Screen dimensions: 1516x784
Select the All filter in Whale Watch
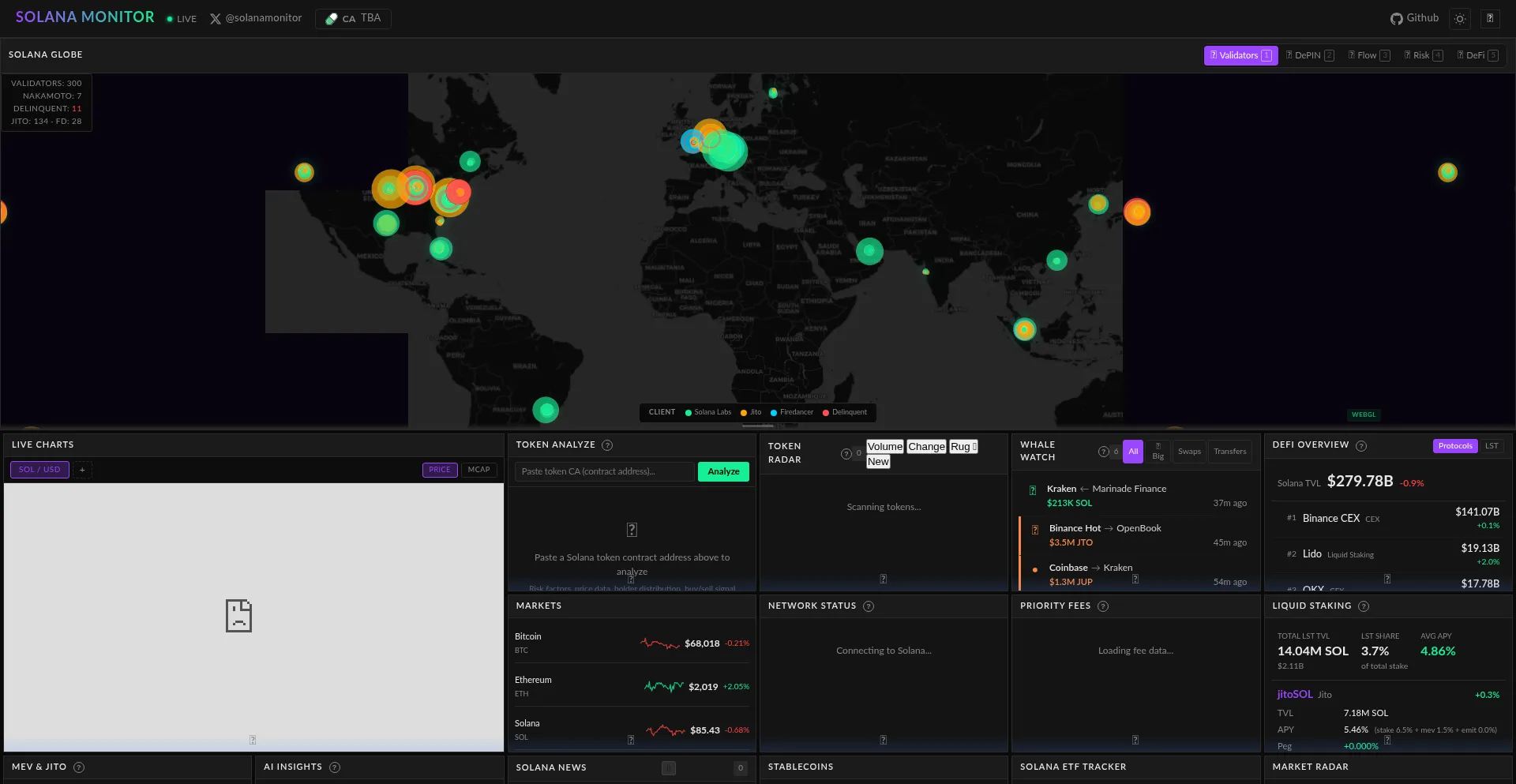(x=1133, y=452)
